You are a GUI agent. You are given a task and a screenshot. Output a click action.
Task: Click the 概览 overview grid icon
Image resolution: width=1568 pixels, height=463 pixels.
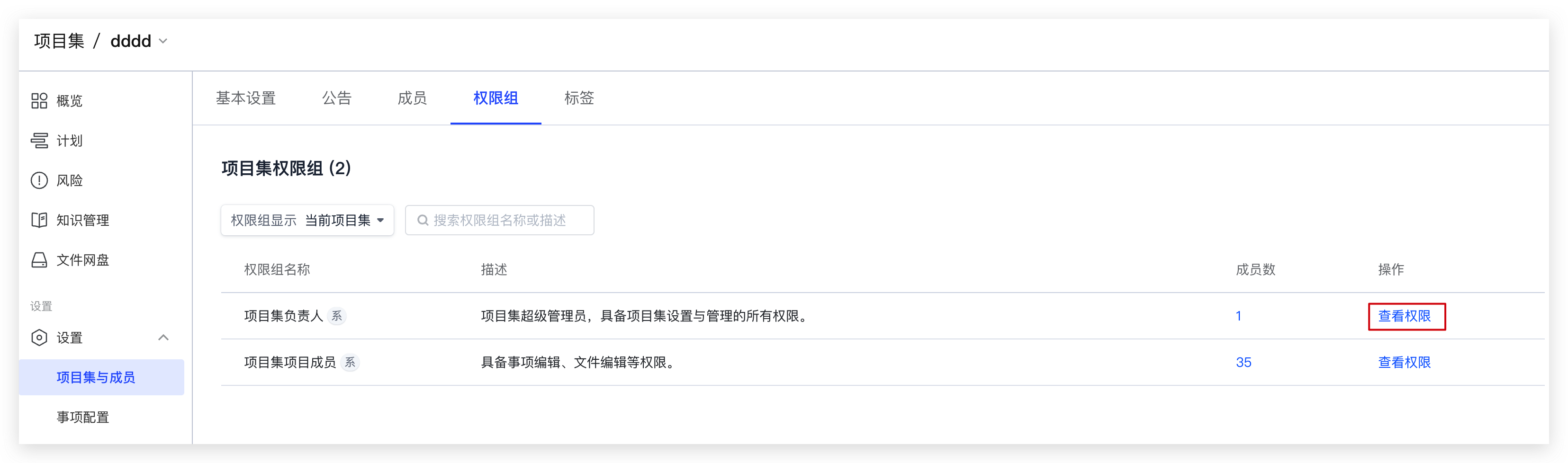[39, 101]
